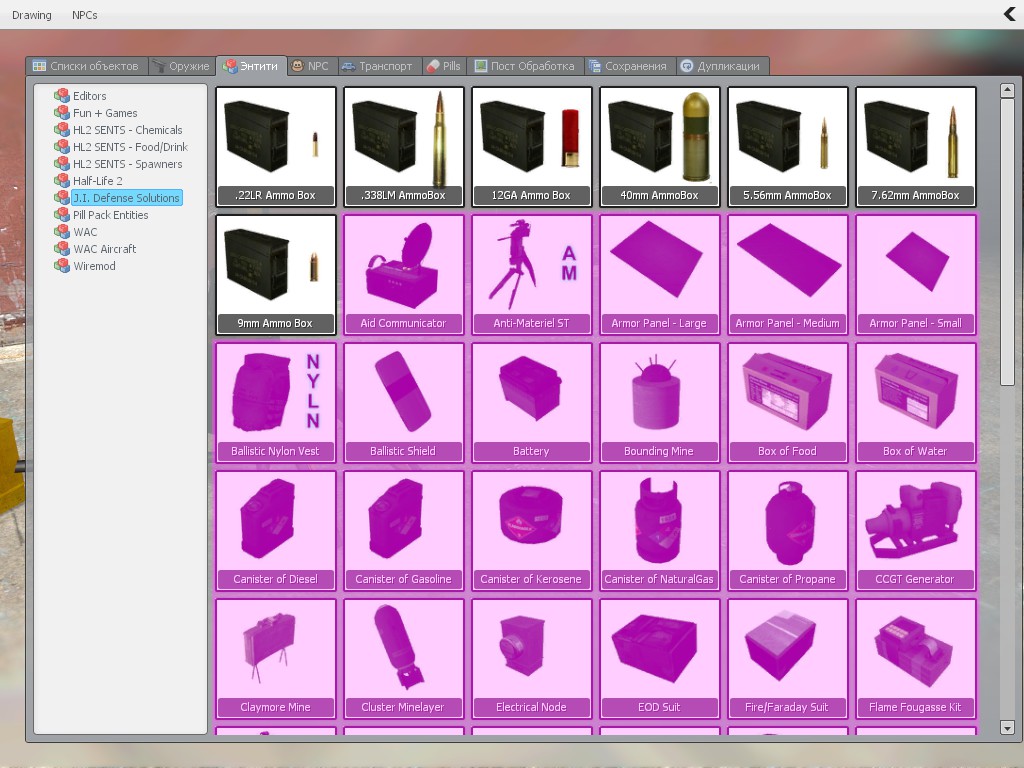Select HL2 SENTS - Chemicals category
Viewport: 1024px width, 768px height.
[x=118, y=130]
